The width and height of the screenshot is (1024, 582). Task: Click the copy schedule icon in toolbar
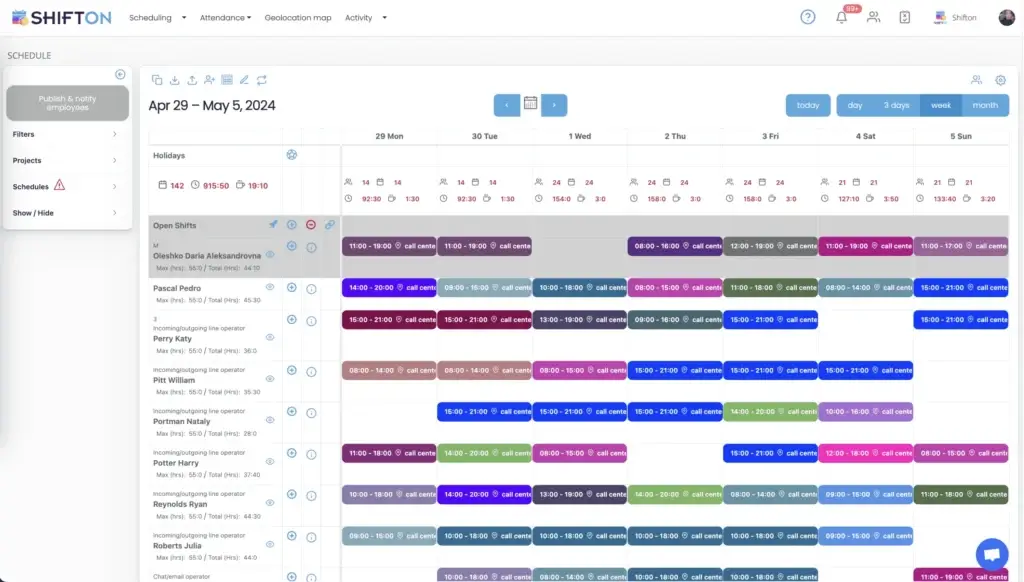pyautogui.click(x=157, y=80)
